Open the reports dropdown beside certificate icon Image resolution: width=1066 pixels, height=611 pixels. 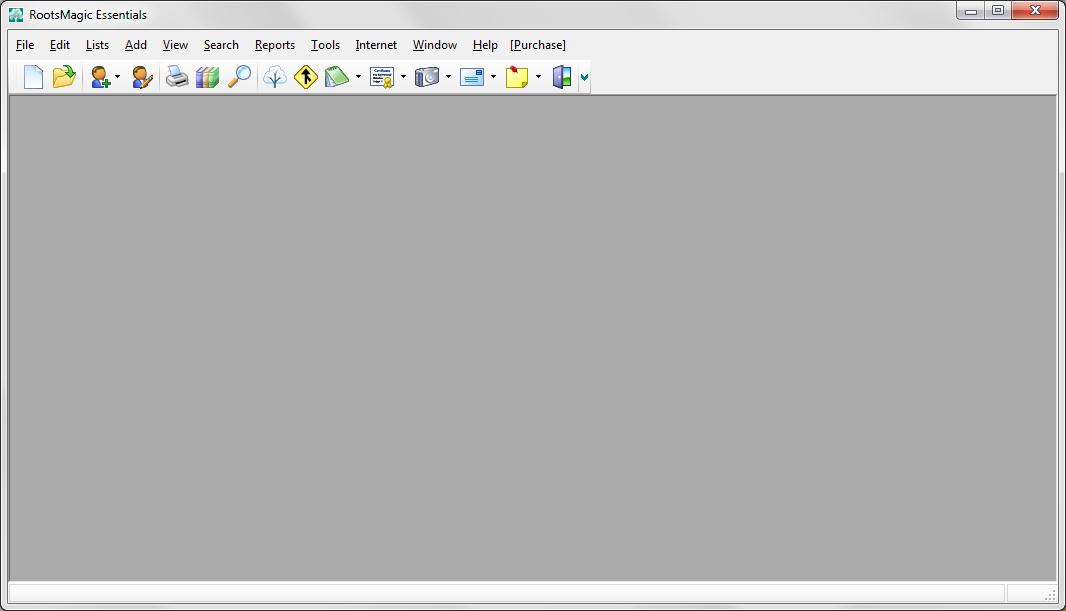(x=403, y=77)
